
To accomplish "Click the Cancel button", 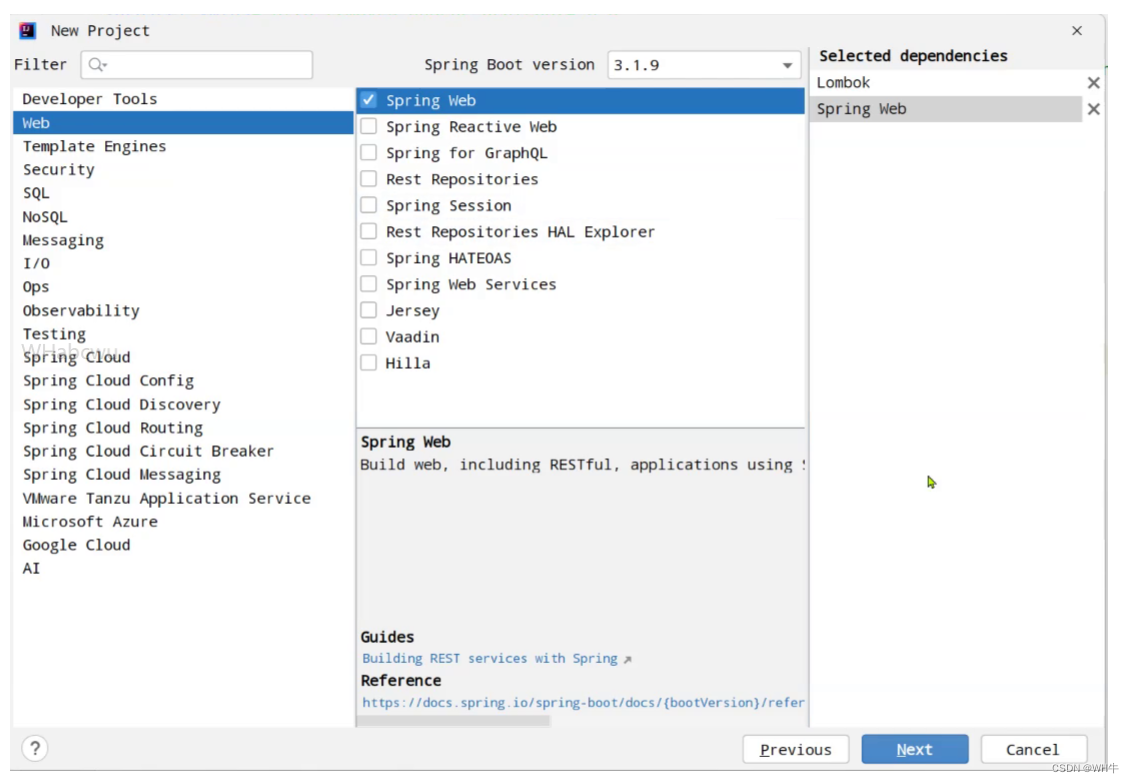I will coord(1033,750).
